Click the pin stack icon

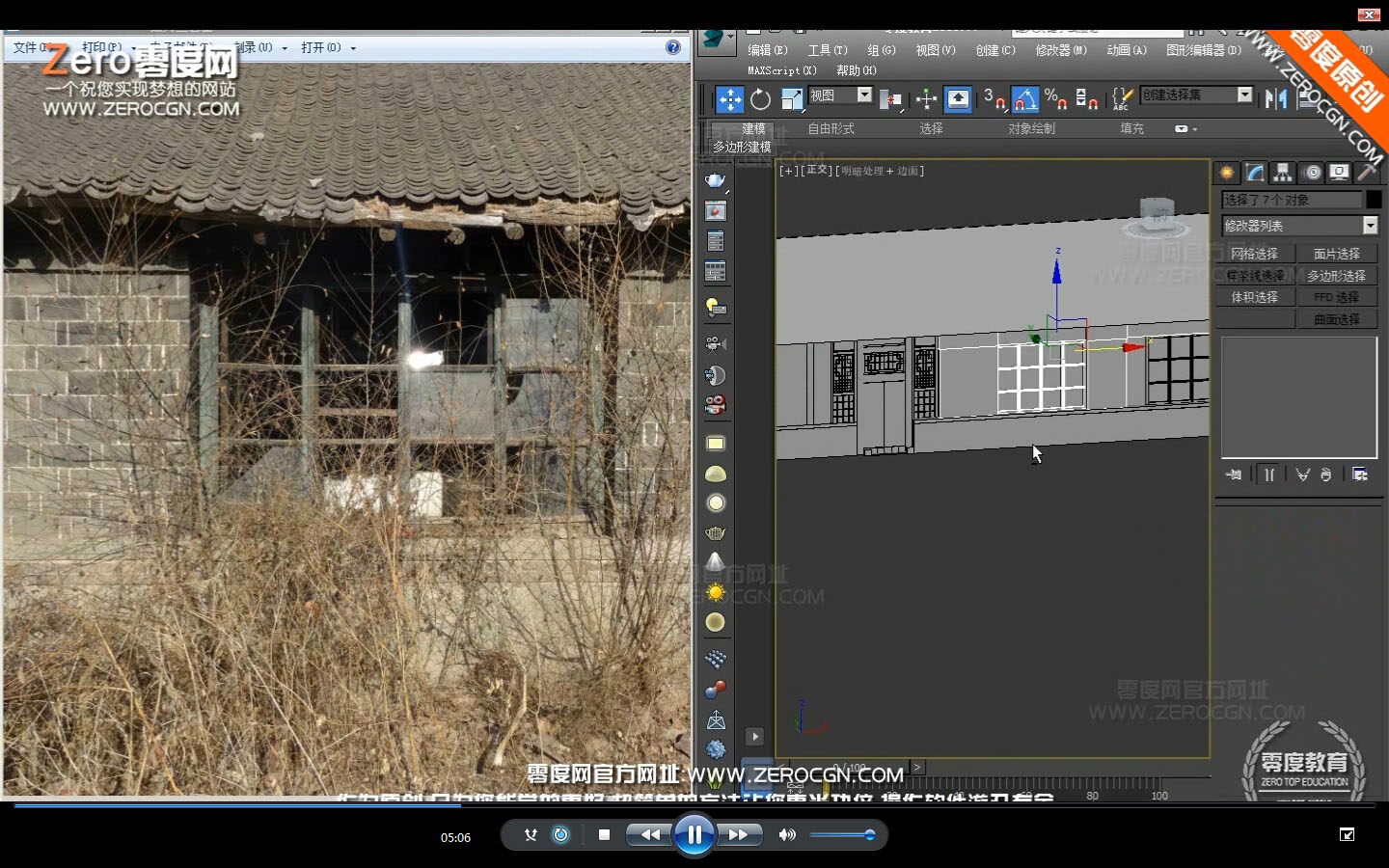pyautogui.click(x=1234, y=475)
